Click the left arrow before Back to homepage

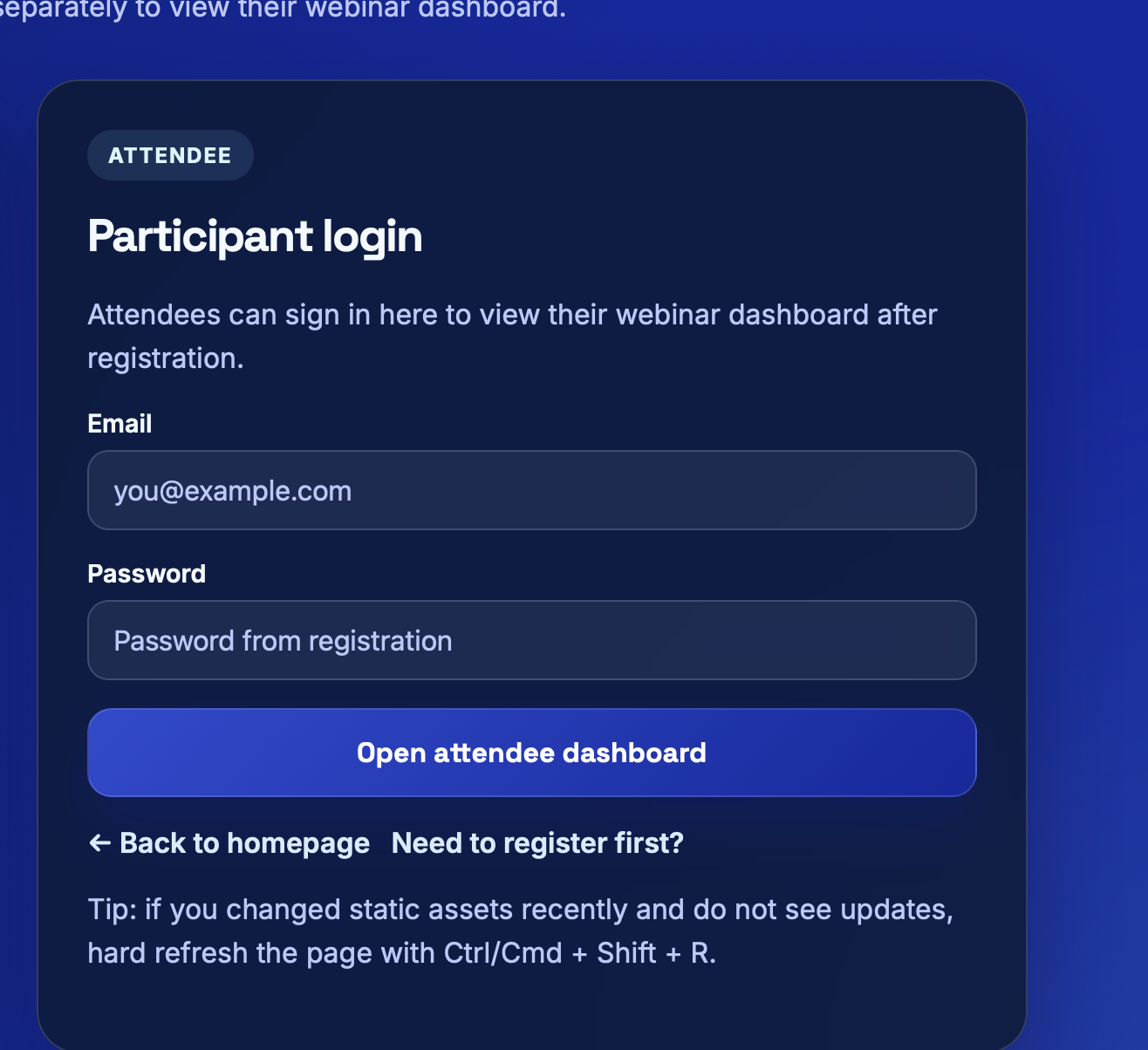click(x=99, y=843)
